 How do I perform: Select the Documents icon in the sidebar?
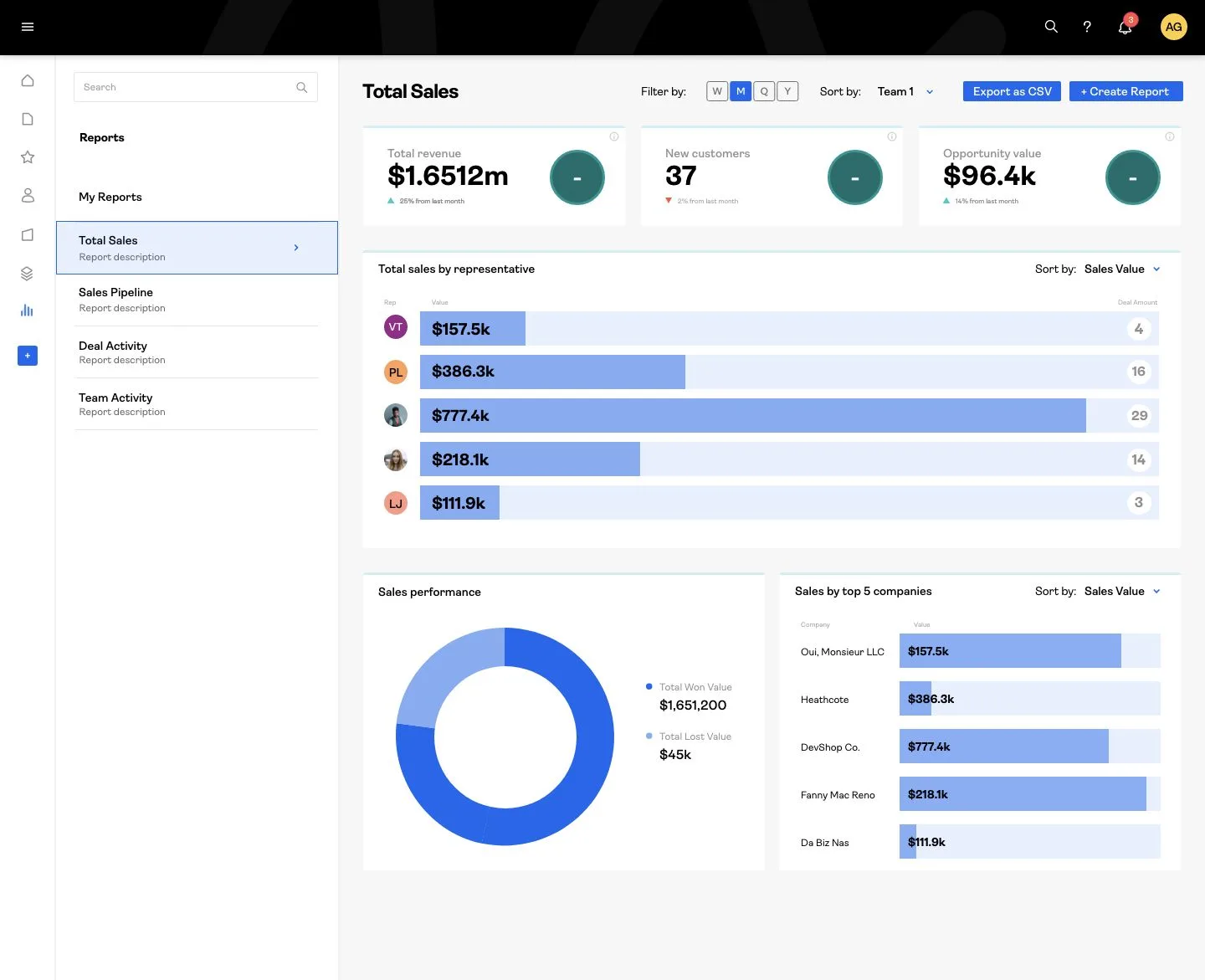[28, 119]
